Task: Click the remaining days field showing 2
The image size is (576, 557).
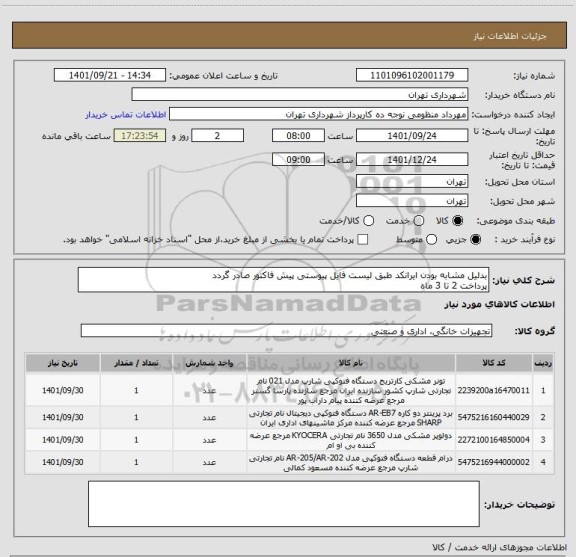Action: pos(217,136)
